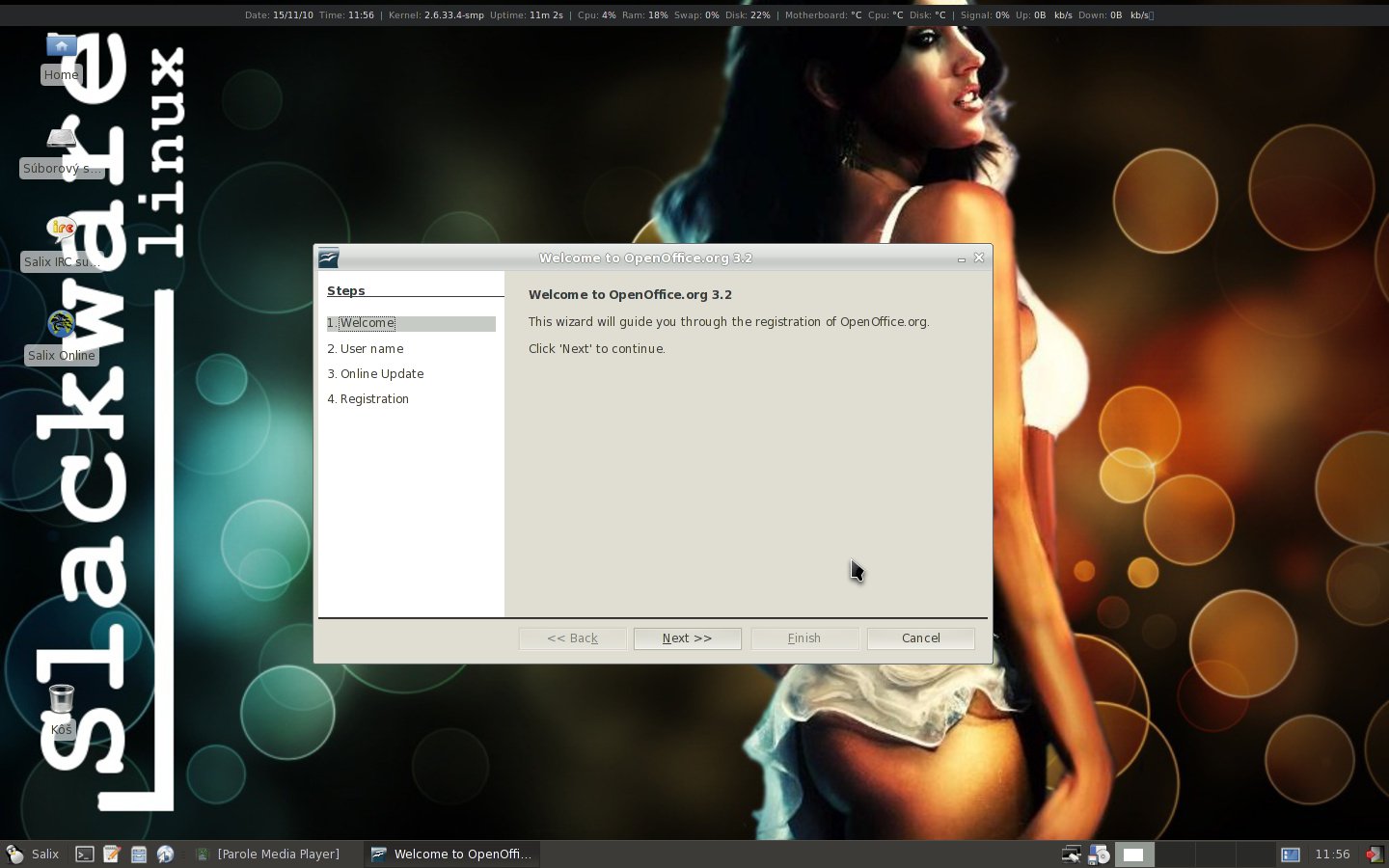Click the Uptime 11m 2s status text
The width and height of the screenshot is (1389, 868).
tap(527, 15)
